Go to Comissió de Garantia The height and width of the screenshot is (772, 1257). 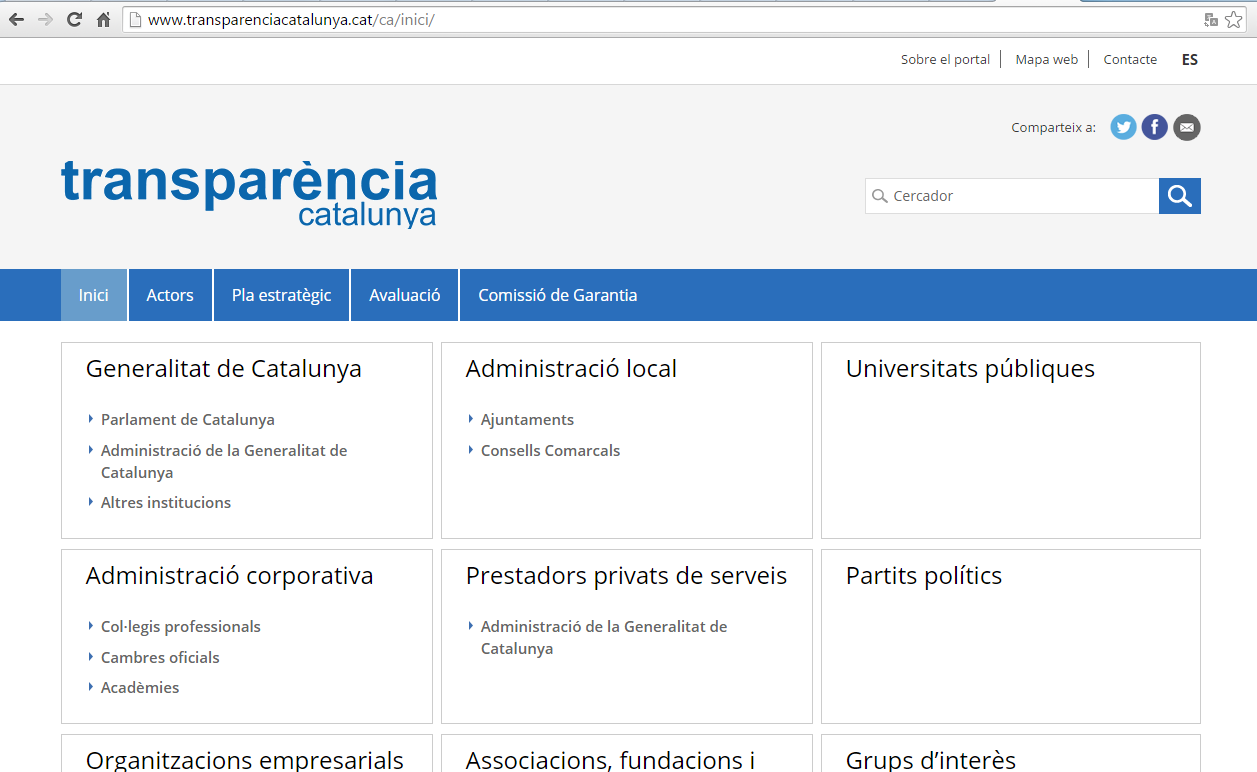[x=557, y=295]
